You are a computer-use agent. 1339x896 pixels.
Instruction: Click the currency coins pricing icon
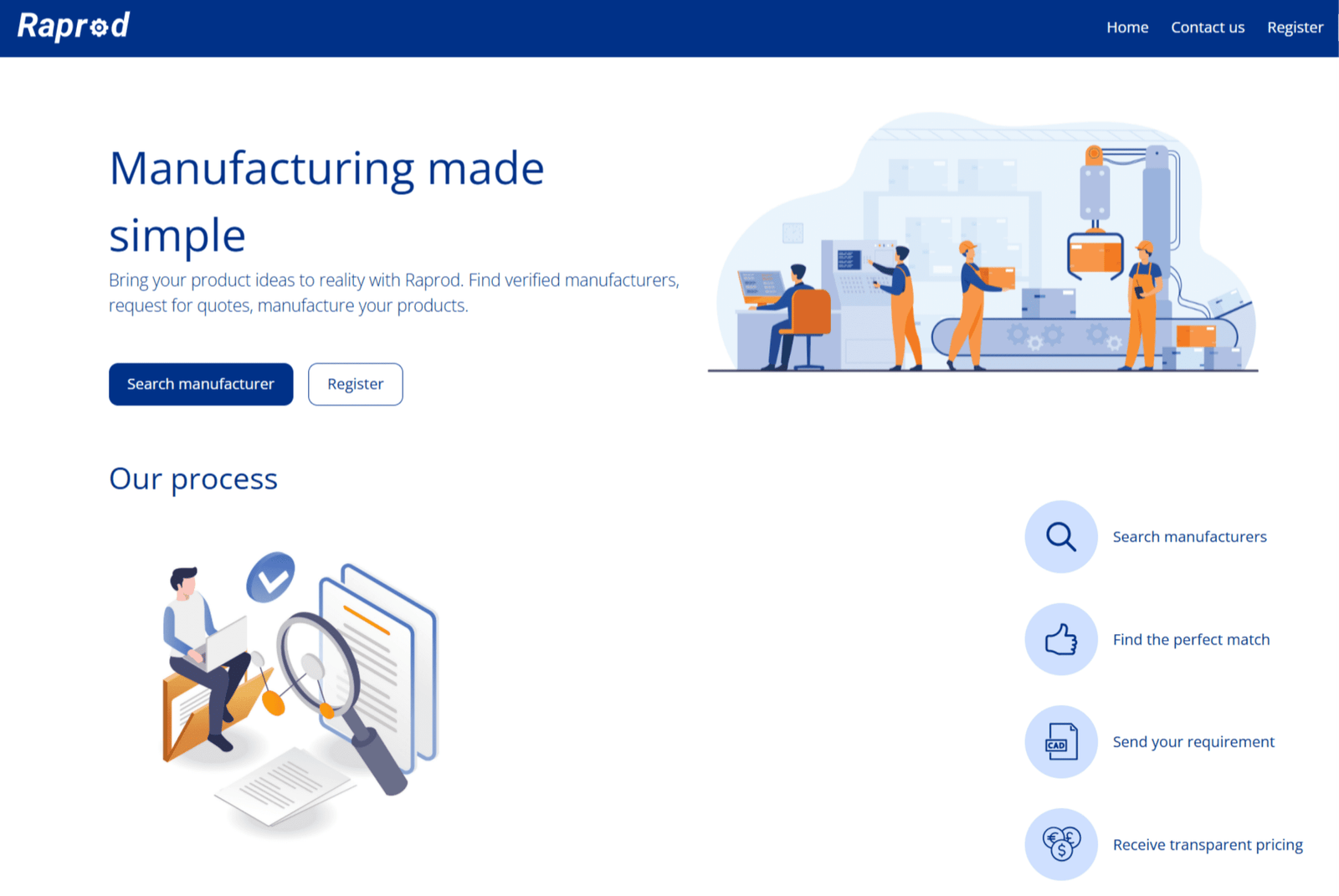pos(1060,844)
